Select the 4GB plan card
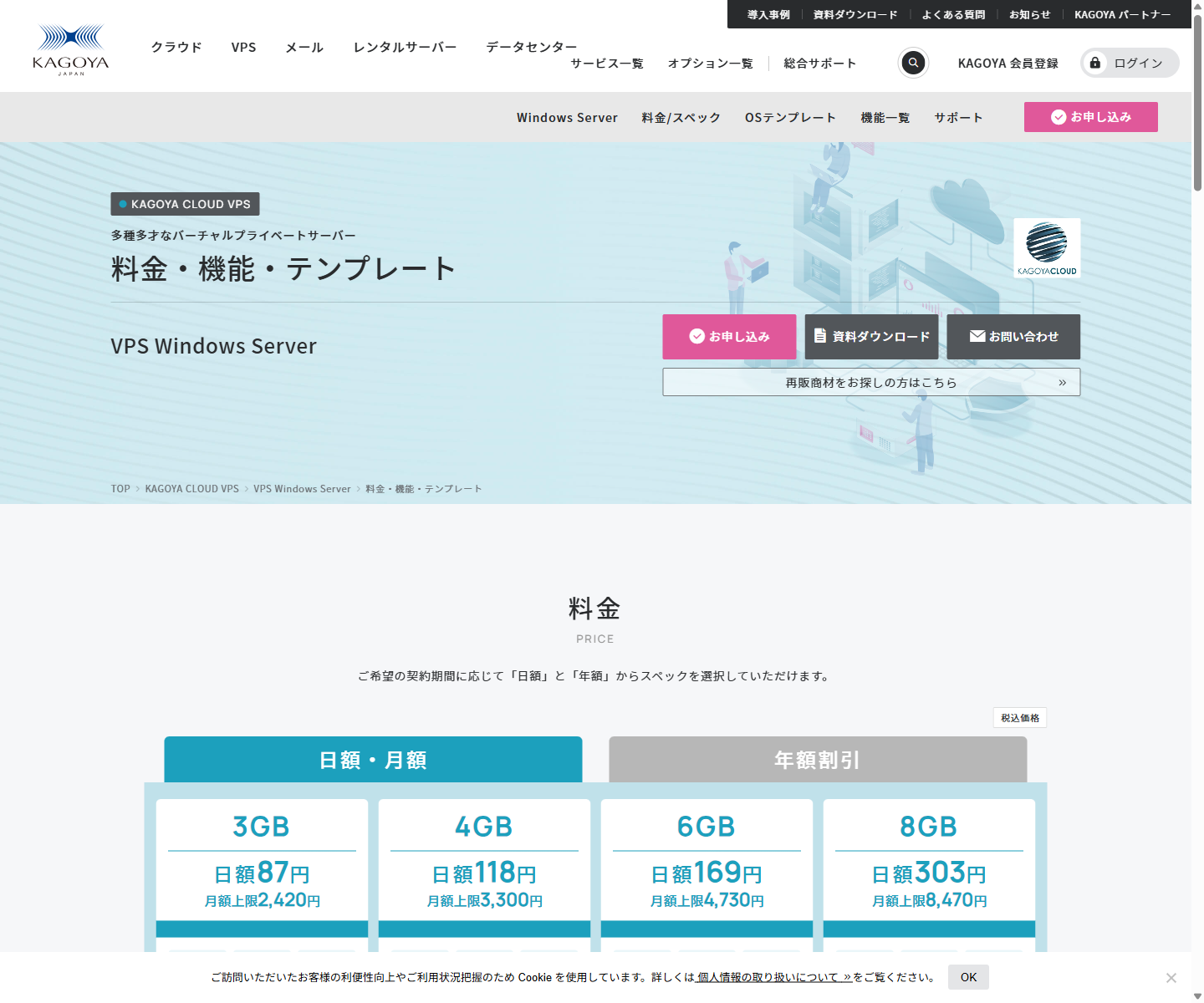This screenshot has height=1003, width=1204. [484, 875]
